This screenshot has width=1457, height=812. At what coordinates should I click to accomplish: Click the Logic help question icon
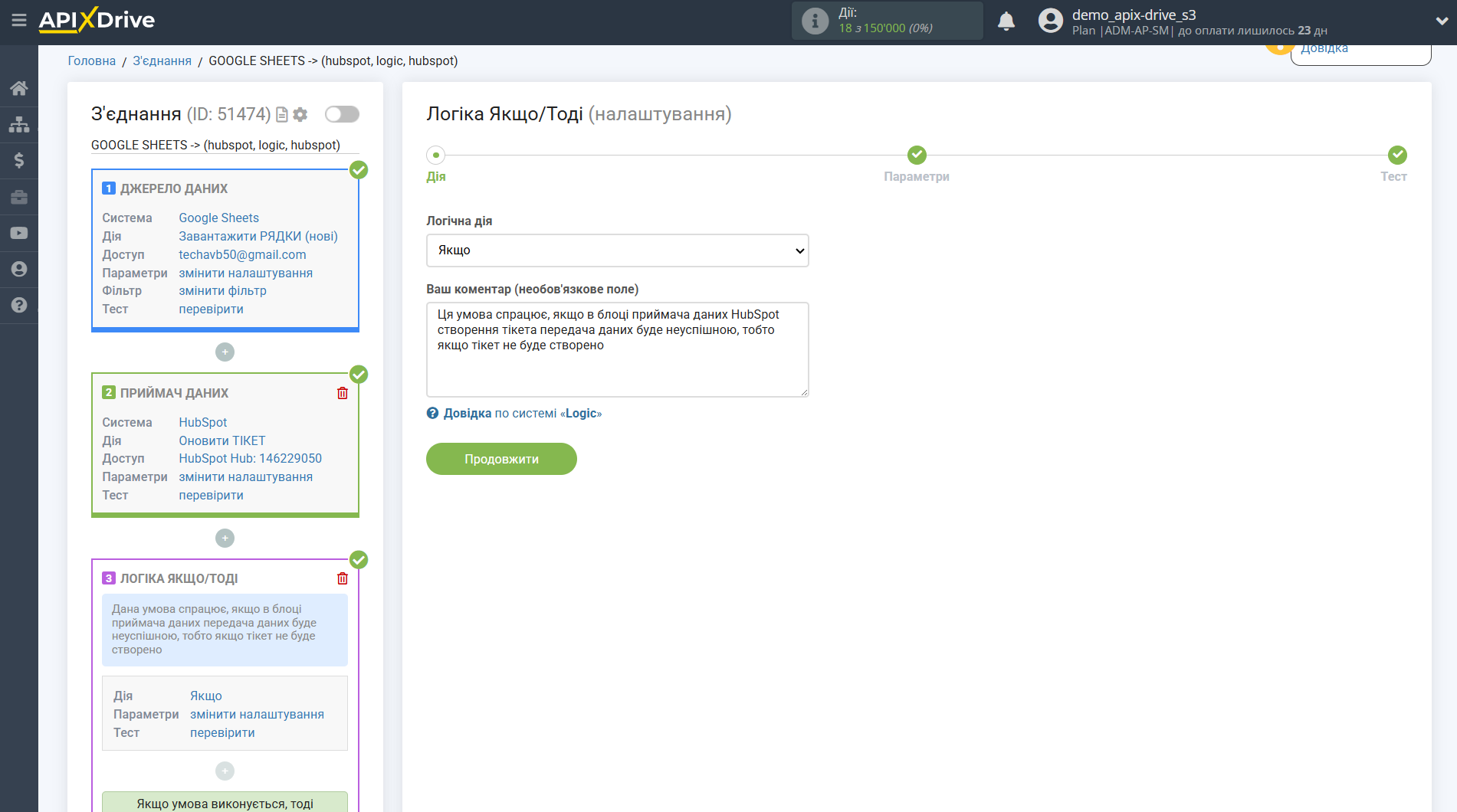click(433, 414)
